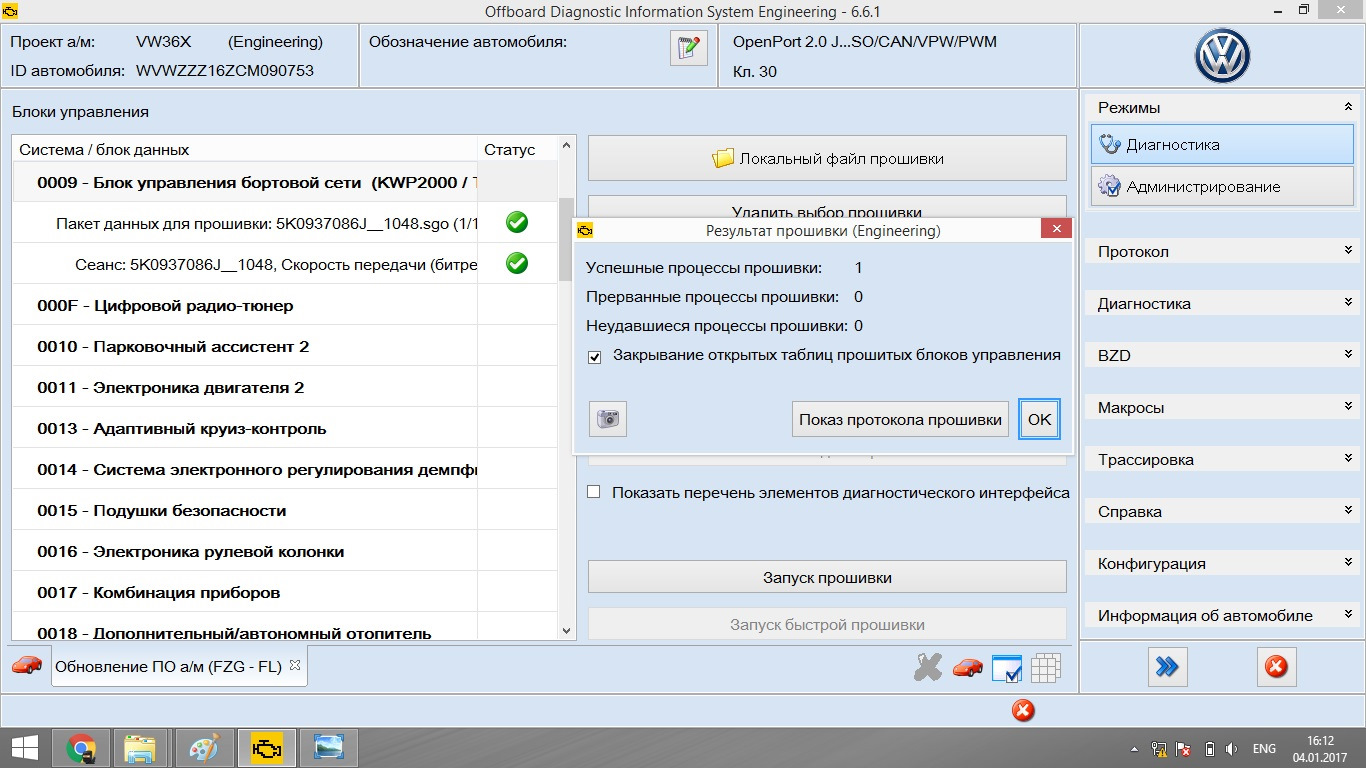Viewport: 1366px width, 768px height.
Task: Click the Volkswagen logo
Action: 1223,56
